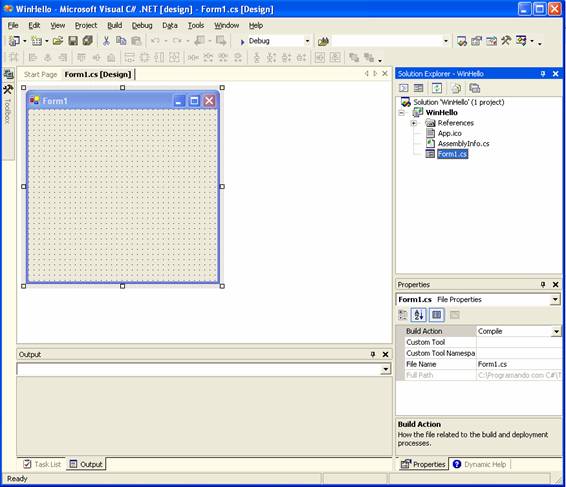The image size is (566, 487).
Task: Click Refresh icon in Solution Explorer
Action: (437, 88)
